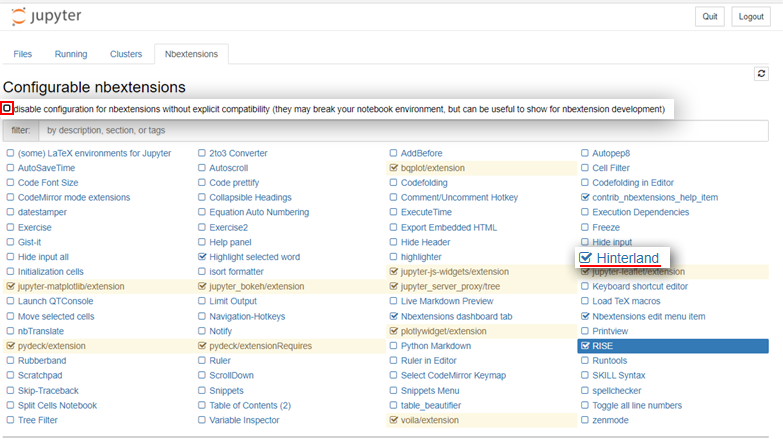Image resolution: width=783 pixels, height=442 pixels.
Task: Click the Logout button
Action: point(751,16)
